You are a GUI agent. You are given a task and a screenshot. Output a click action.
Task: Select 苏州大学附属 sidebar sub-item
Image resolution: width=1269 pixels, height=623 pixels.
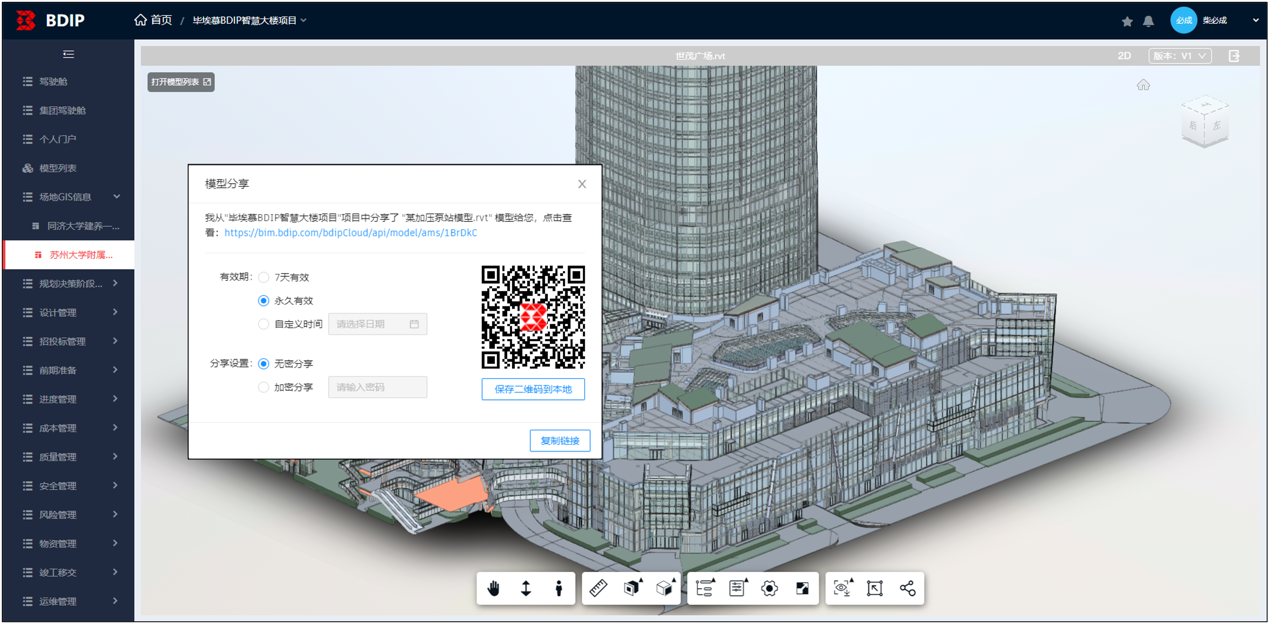[68, 255]
